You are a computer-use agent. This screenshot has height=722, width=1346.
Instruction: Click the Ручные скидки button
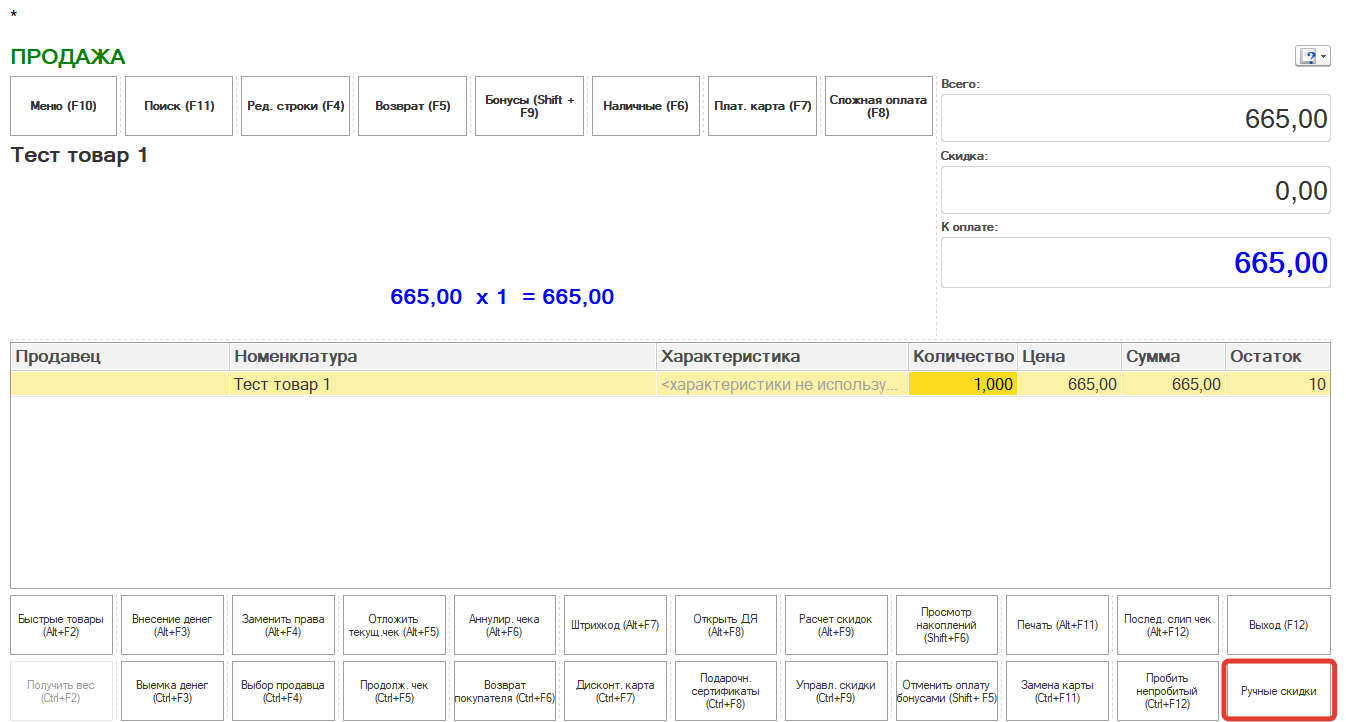click(x=1278, y=691)
